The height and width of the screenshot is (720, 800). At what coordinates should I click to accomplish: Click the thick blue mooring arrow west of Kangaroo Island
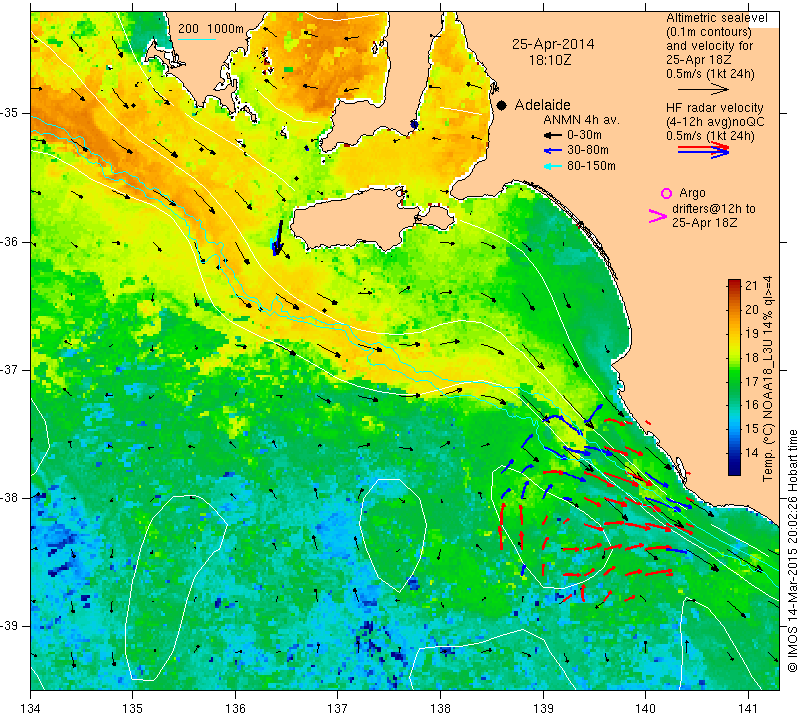[278, 238]
